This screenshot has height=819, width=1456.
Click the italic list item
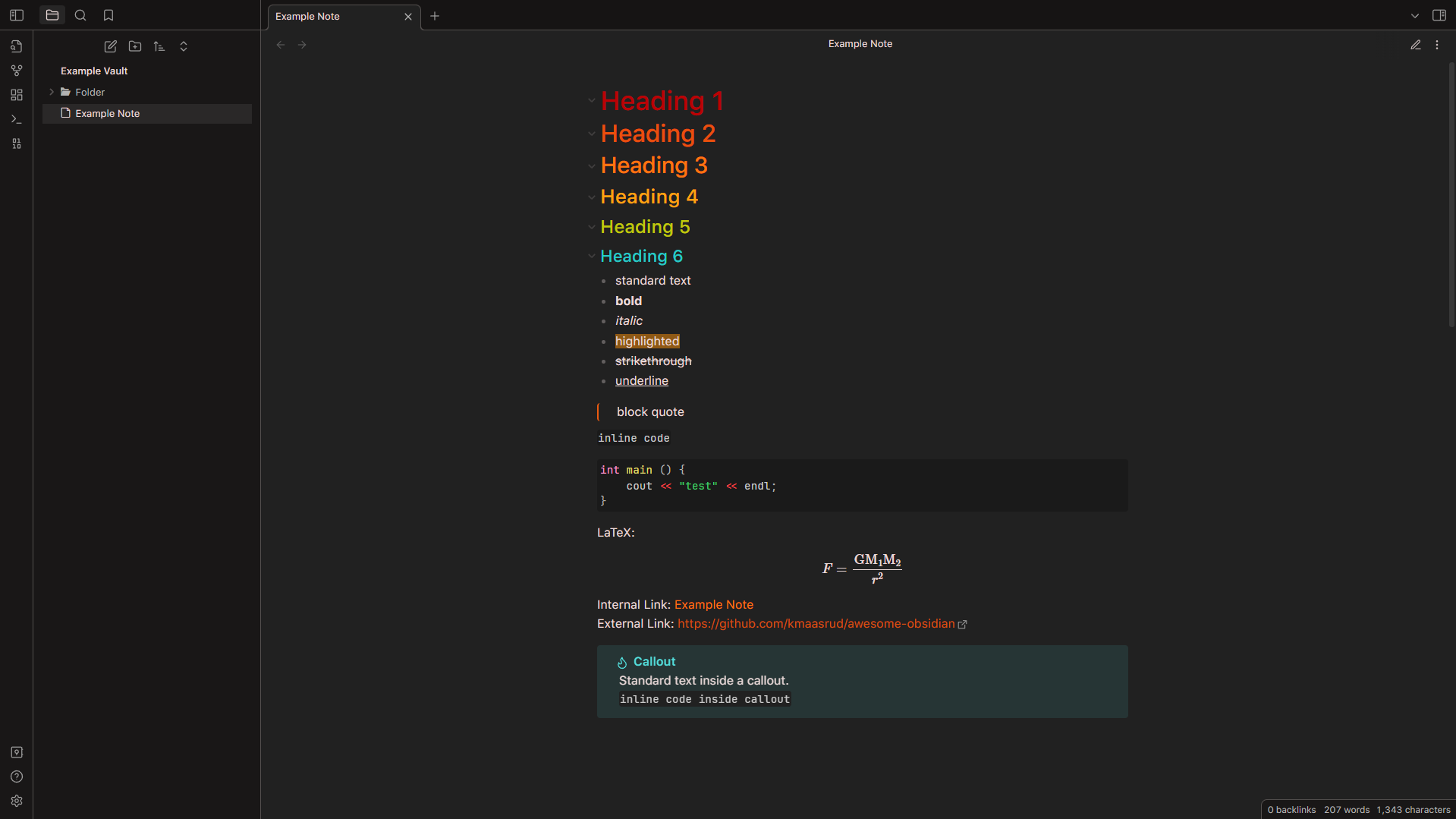tap(629, 321)
